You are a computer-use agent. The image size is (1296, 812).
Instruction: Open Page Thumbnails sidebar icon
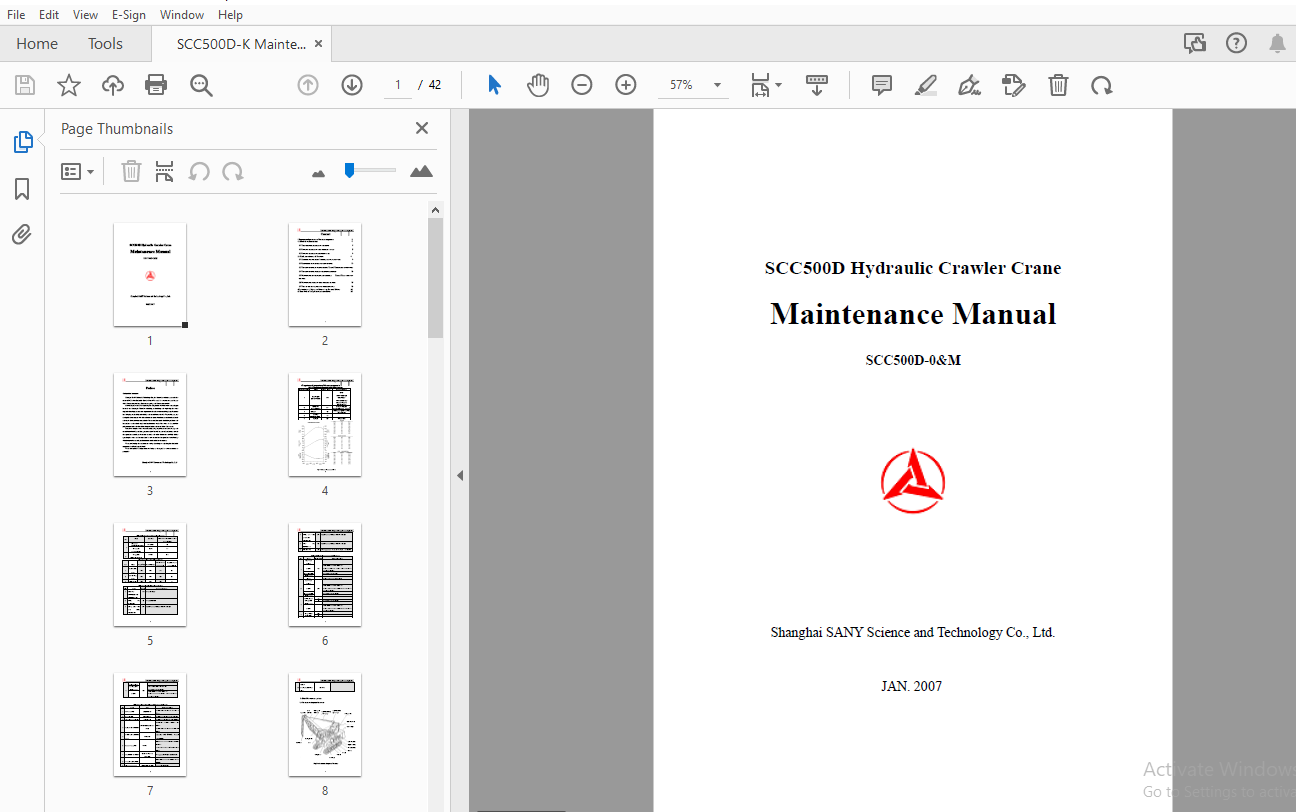click(22, 142)
